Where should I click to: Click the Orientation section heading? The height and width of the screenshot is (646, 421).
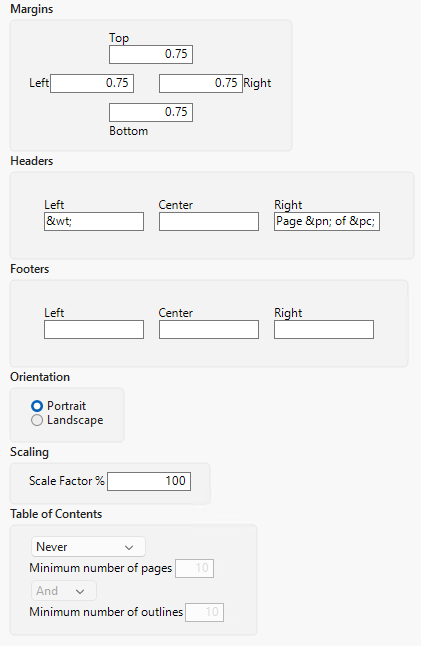[x=40, y=377]
